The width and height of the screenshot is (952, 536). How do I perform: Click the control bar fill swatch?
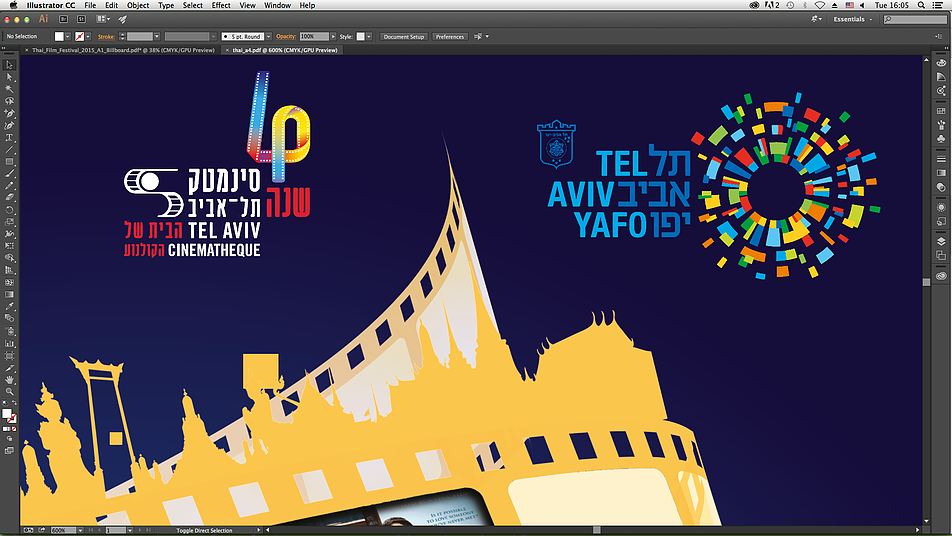click(59, 37)
